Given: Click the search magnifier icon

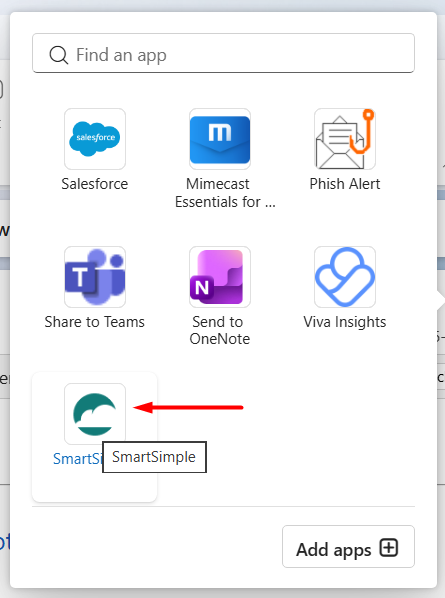Looking at the screenshot, I should tap(59, 55).
